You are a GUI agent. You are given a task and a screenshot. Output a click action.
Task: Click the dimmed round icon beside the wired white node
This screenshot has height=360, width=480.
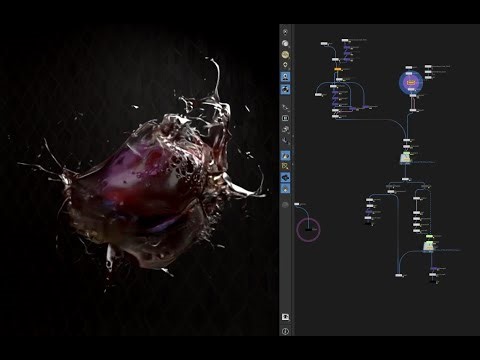point(285,205)
